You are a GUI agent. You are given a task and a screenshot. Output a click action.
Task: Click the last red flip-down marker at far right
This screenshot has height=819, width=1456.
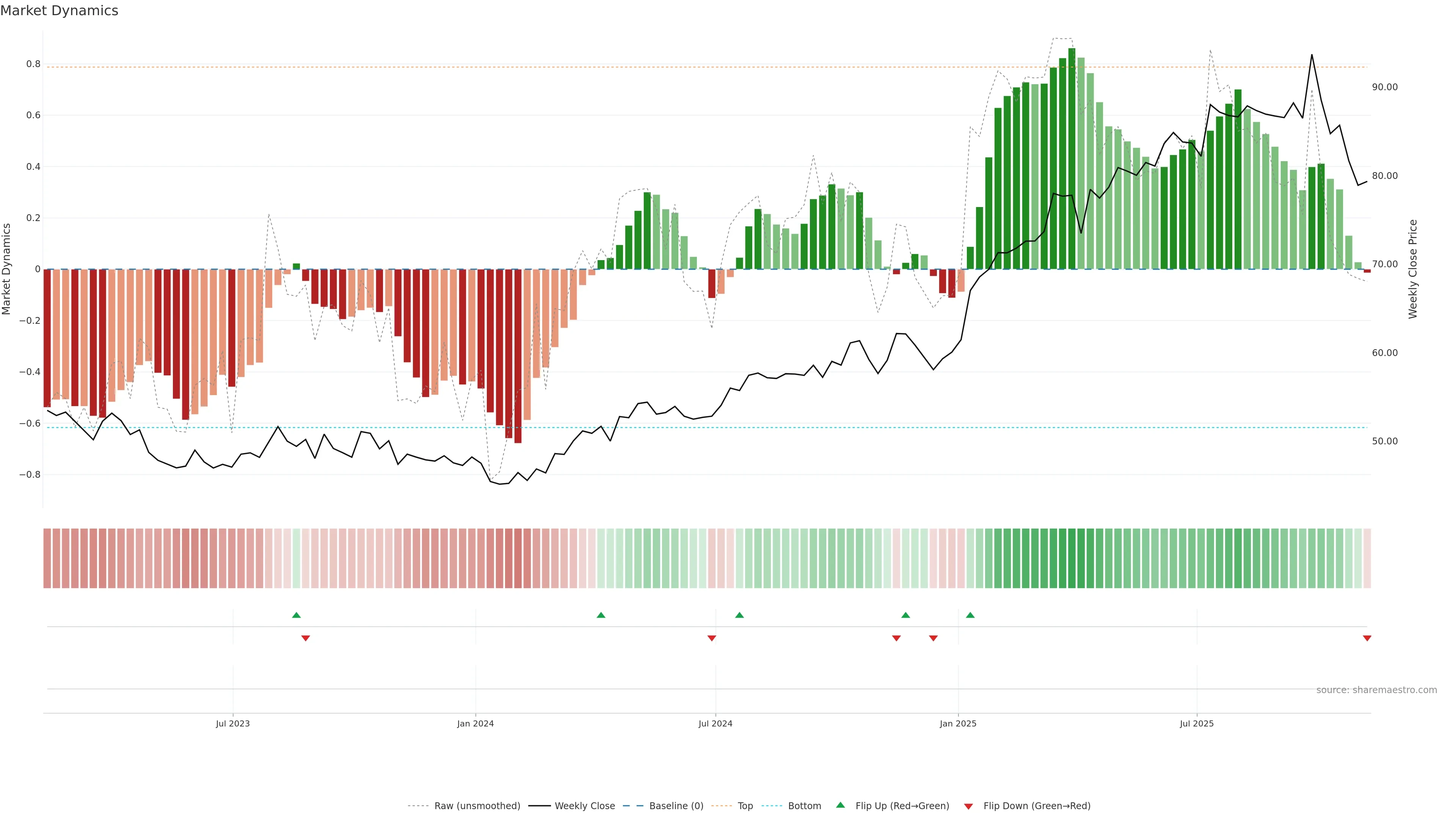pyautogui.click(x=1367, y=638)
